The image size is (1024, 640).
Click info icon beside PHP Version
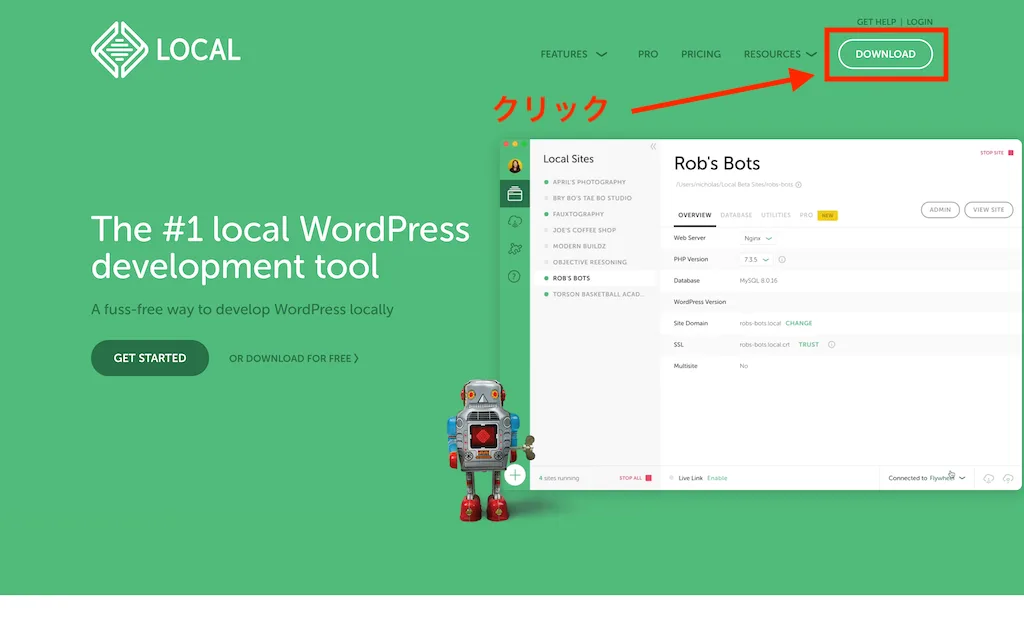(x=782, y=259)
